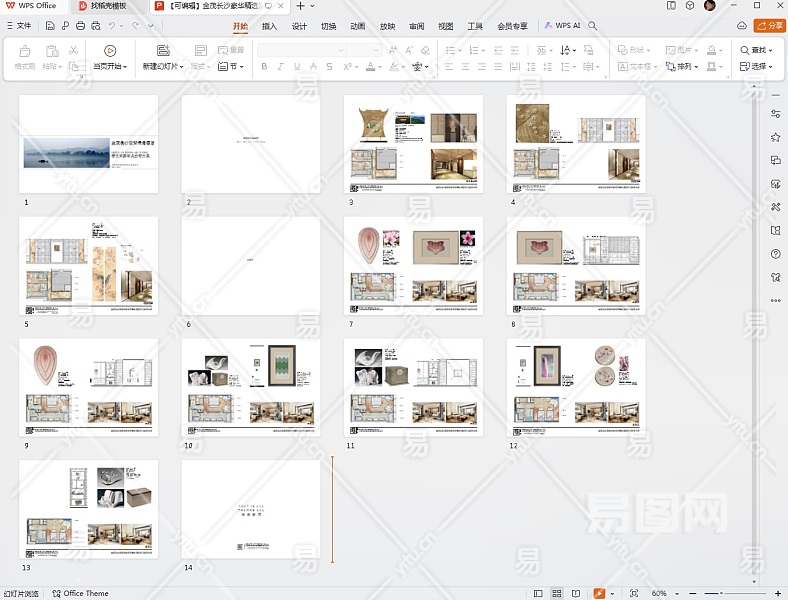Switch to normal view in the status bar
The width and height of the screenshot is (788, 600).
(538, 593)
